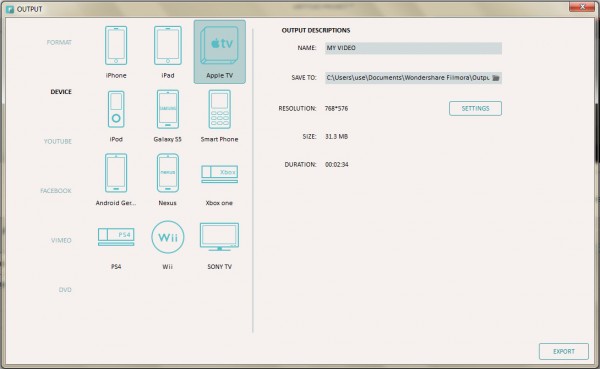
Task: Select the Galaxy S5 preset
Action: pos(168,116)
